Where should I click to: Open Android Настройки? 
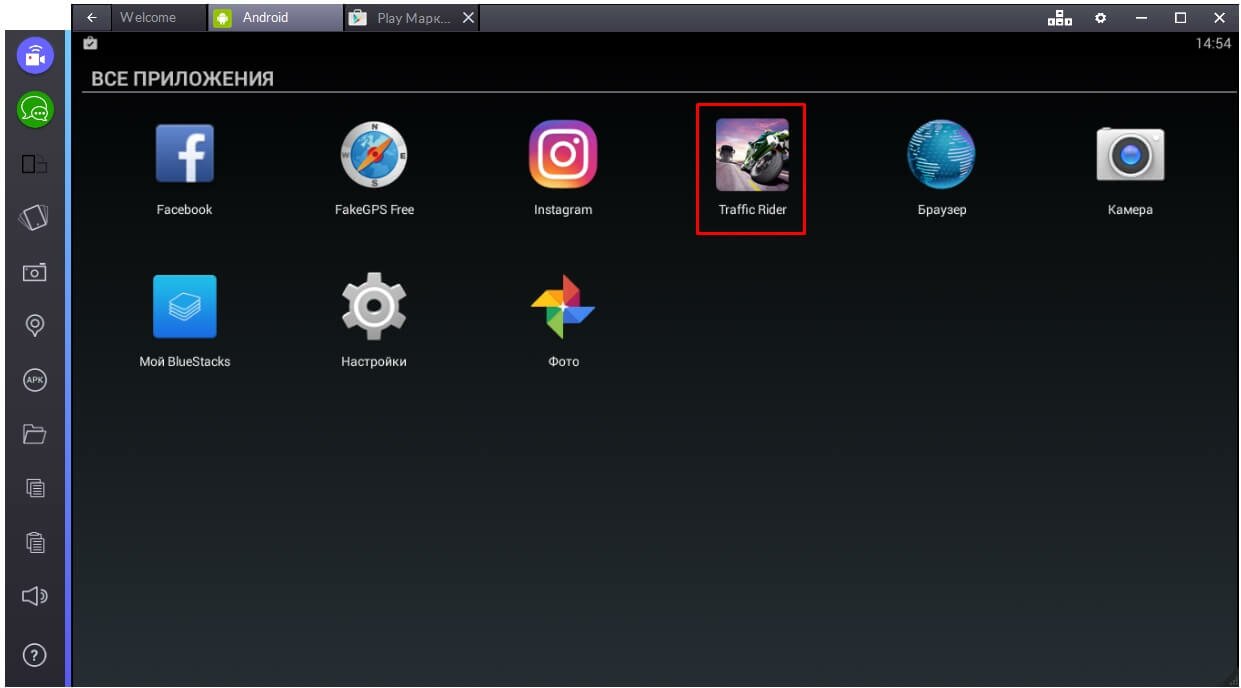(x=374, y=308)
